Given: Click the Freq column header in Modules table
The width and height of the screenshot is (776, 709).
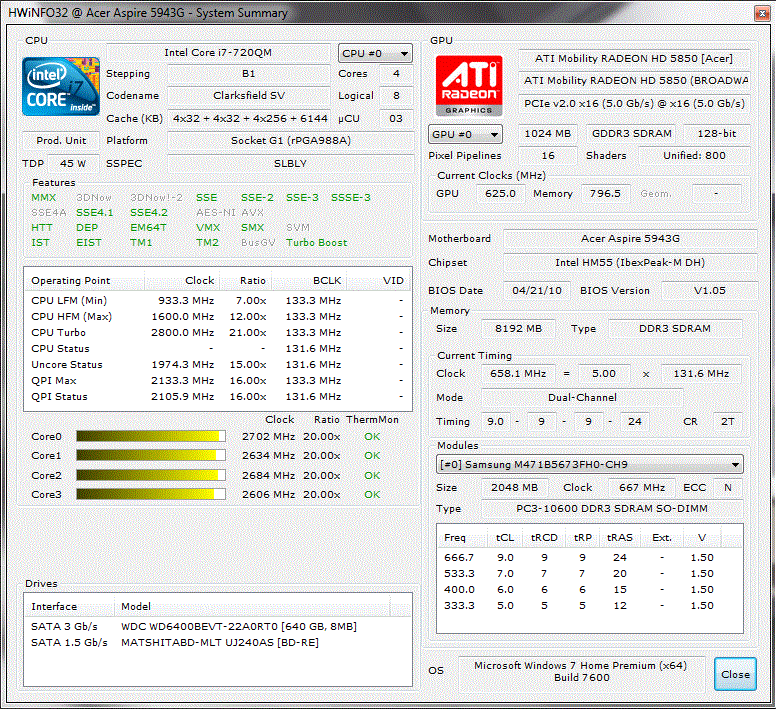Looking at the screenshot, I should [x=463, y=538].
